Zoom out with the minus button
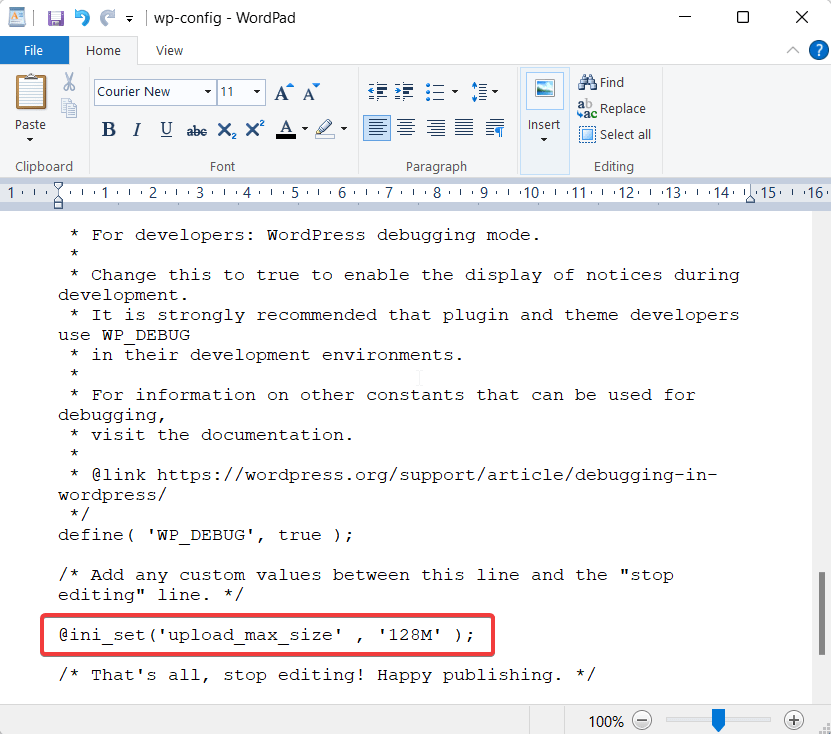831x734 pixels. point(642,721)
